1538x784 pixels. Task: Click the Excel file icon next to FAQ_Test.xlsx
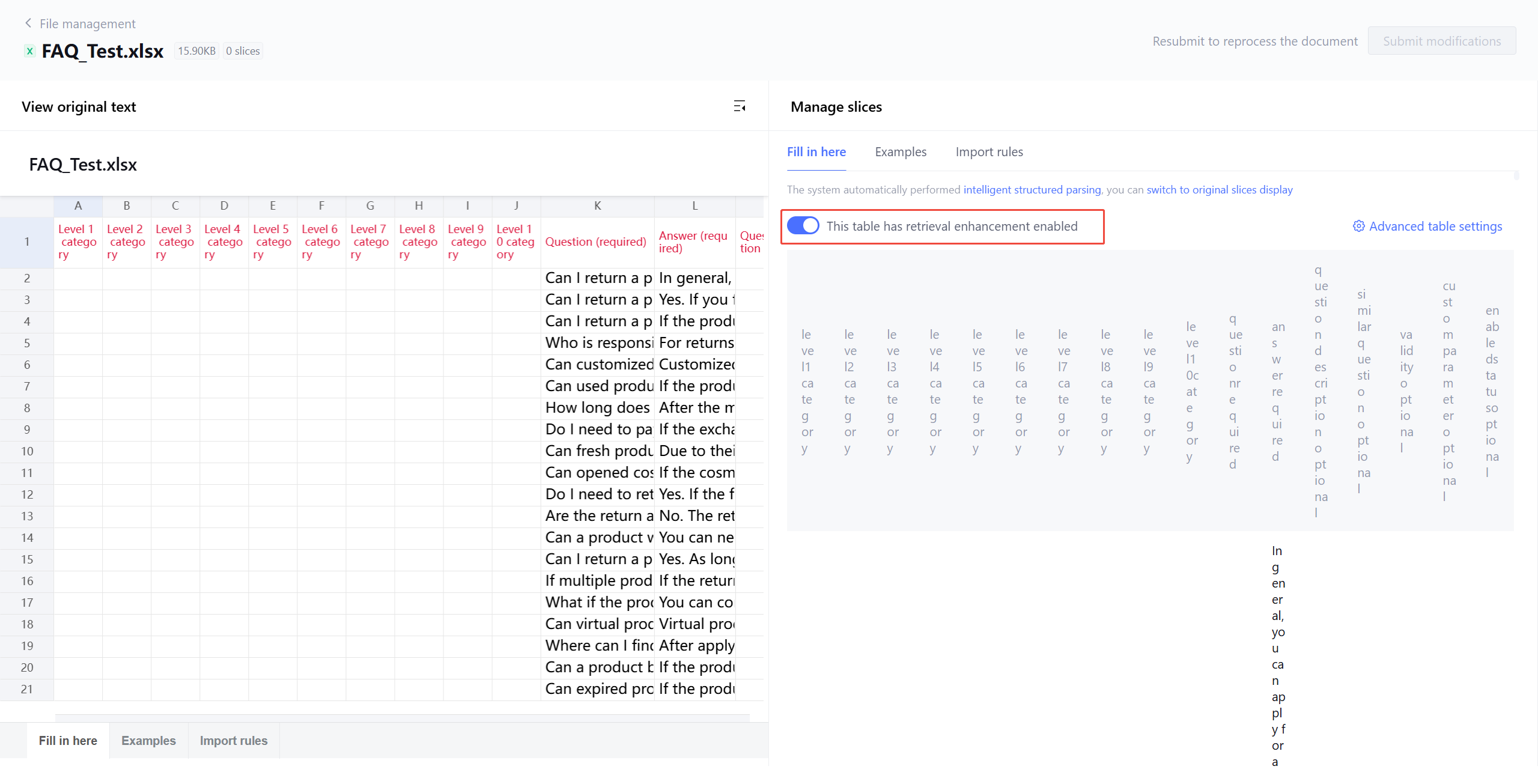point(29,51)
